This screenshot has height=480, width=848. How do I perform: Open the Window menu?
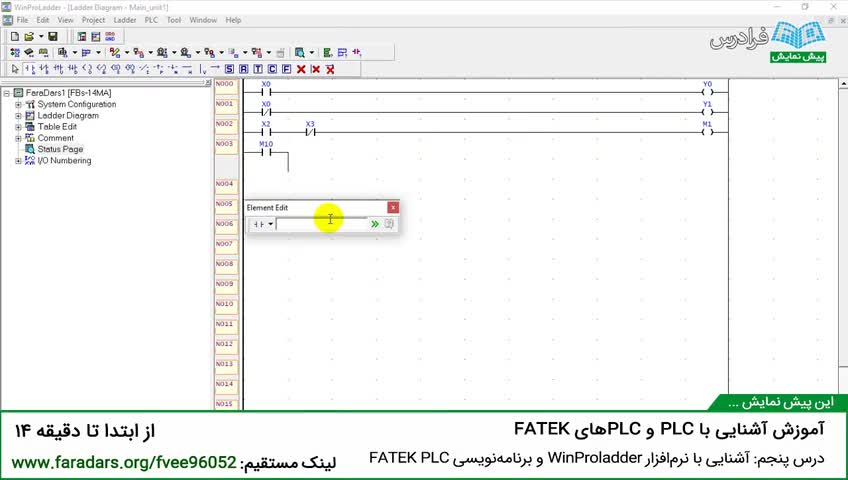click(x=203, y=20)
